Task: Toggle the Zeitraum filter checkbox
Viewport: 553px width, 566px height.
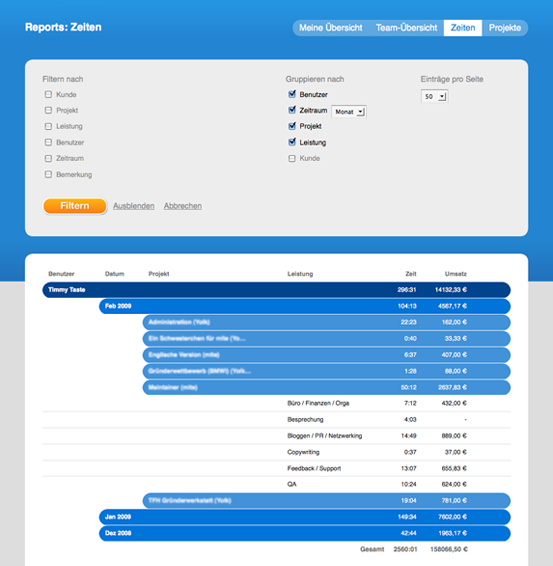Action: (x=48, y=158)
